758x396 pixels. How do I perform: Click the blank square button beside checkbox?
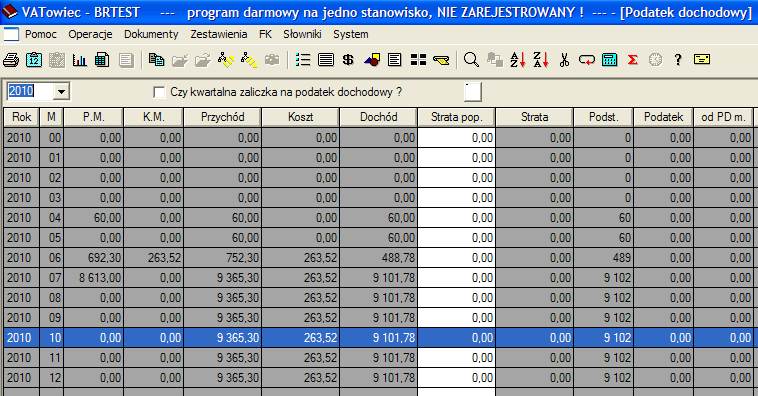pyautogui.click(x=473, y=92)
